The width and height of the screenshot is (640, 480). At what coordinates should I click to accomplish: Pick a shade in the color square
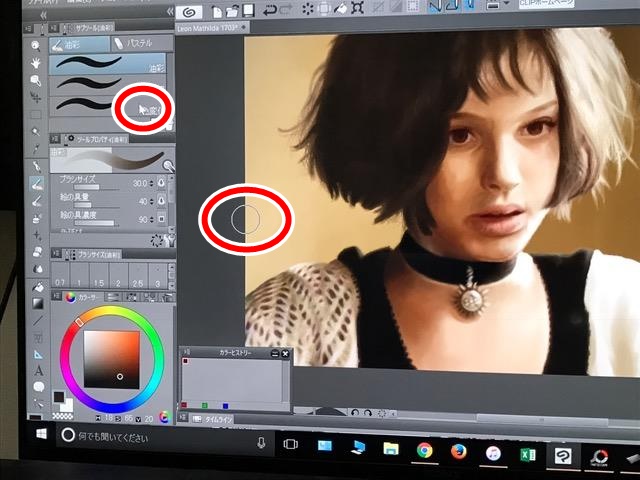(x=111, y=360)
